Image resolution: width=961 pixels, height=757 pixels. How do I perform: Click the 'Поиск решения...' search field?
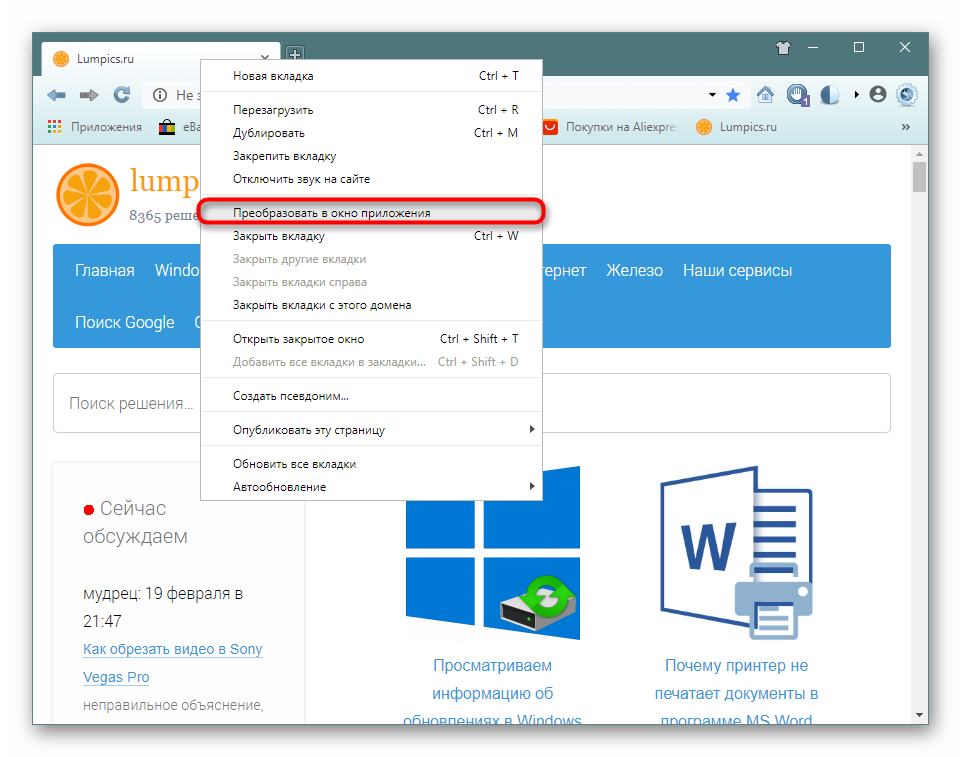[x=130, y=404]
